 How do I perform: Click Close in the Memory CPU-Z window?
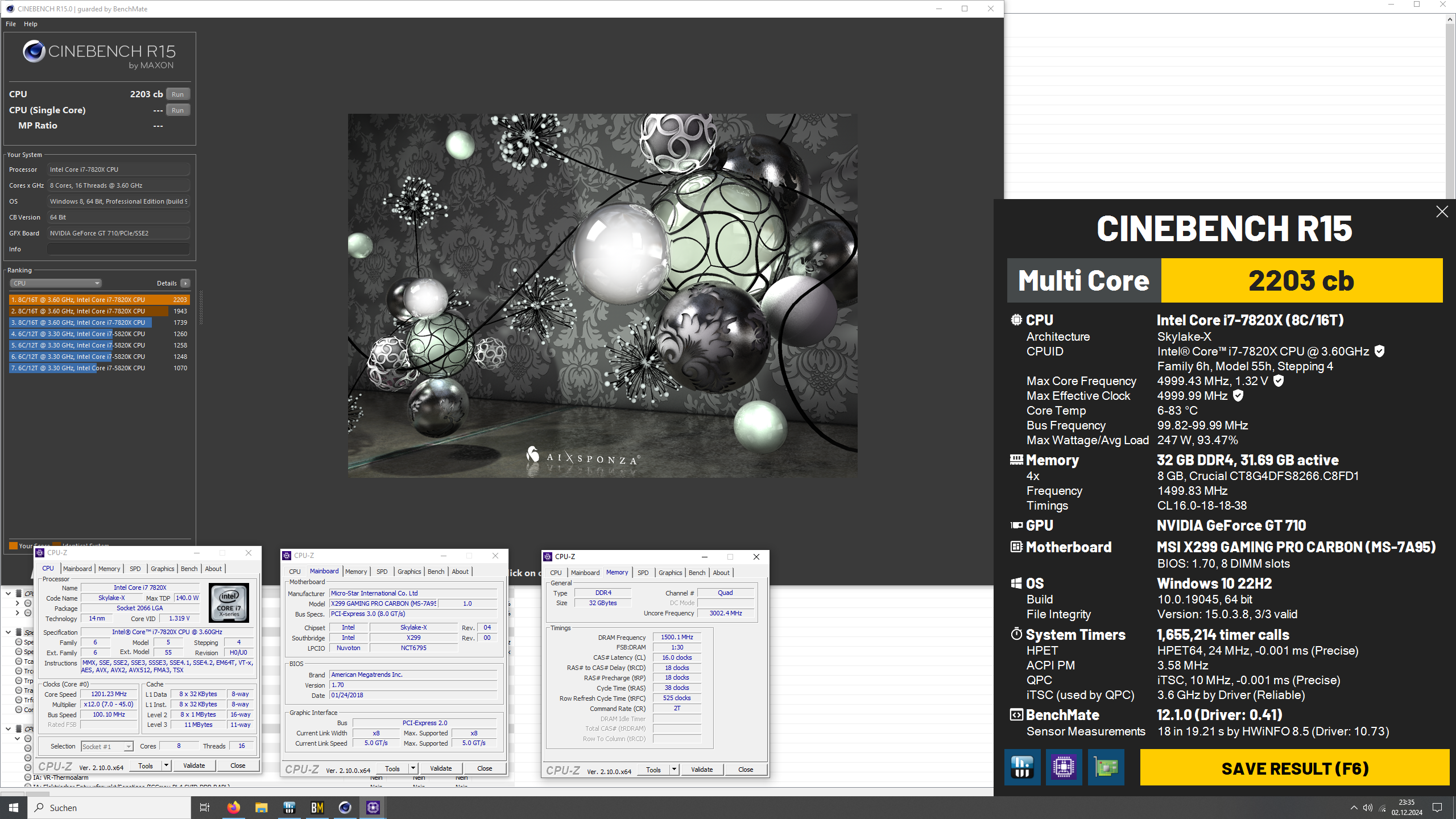point(745,770)
